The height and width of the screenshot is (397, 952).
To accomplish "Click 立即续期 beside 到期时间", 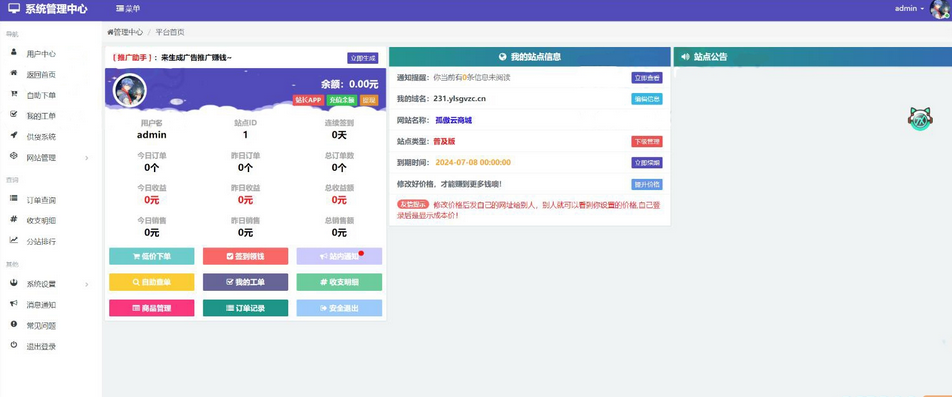I will [x=647, y=163].
